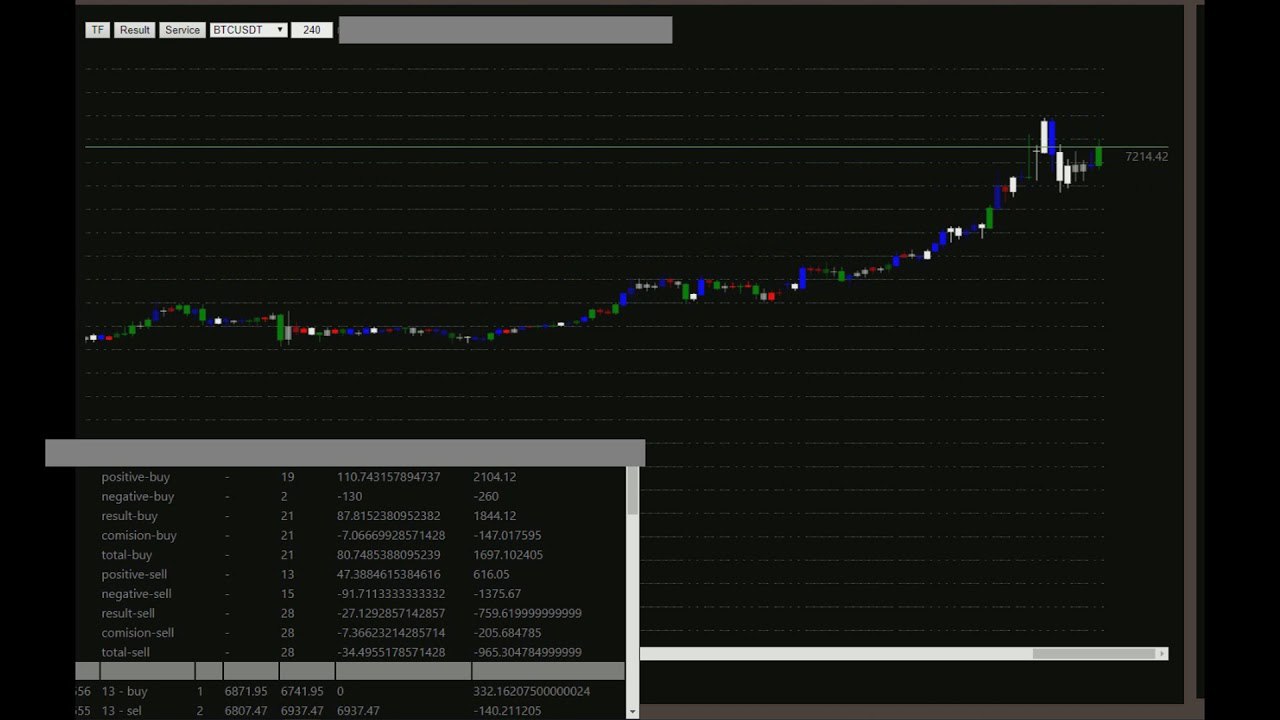This screenshot has height=720, width=1280.
Task: Click the value -147.017595
Action: [507, 535]
